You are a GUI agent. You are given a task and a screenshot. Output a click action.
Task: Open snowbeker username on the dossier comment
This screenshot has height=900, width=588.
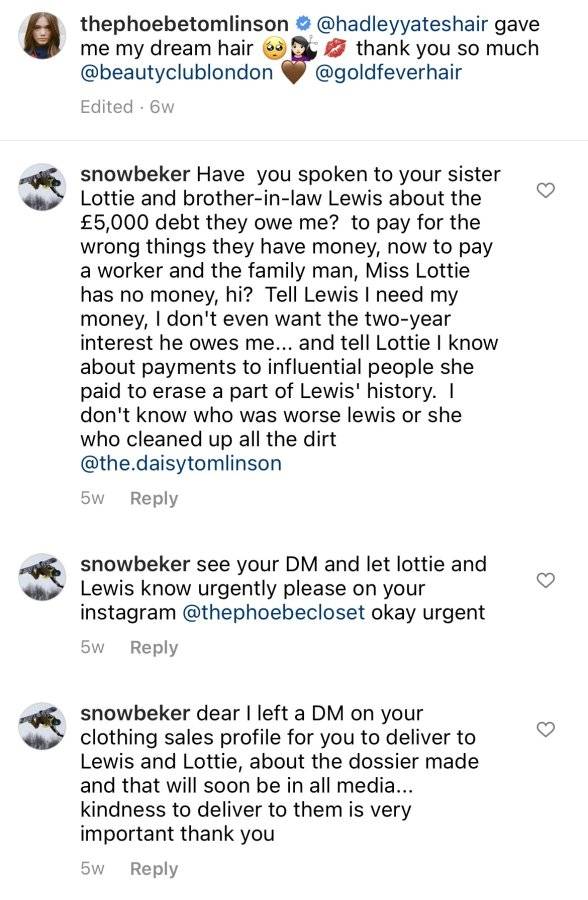click(135, 712)
